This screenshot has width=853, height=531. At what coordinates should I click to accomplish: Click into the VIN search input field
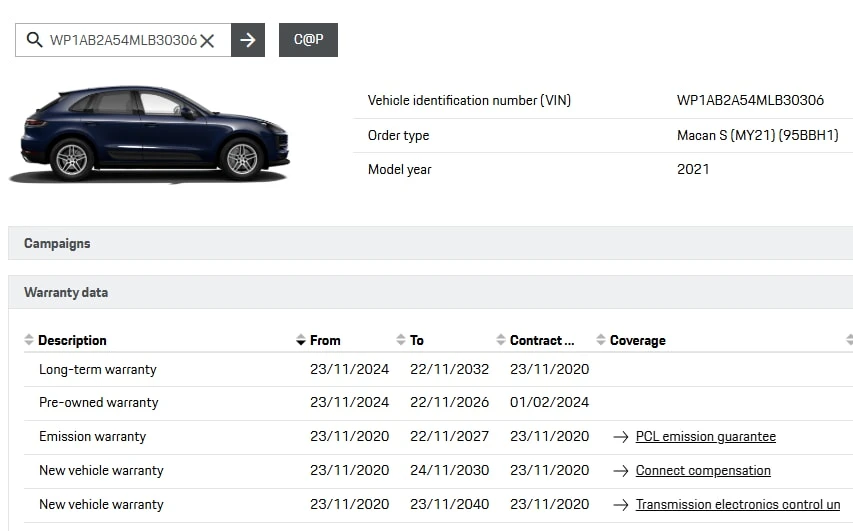point(123,40)
